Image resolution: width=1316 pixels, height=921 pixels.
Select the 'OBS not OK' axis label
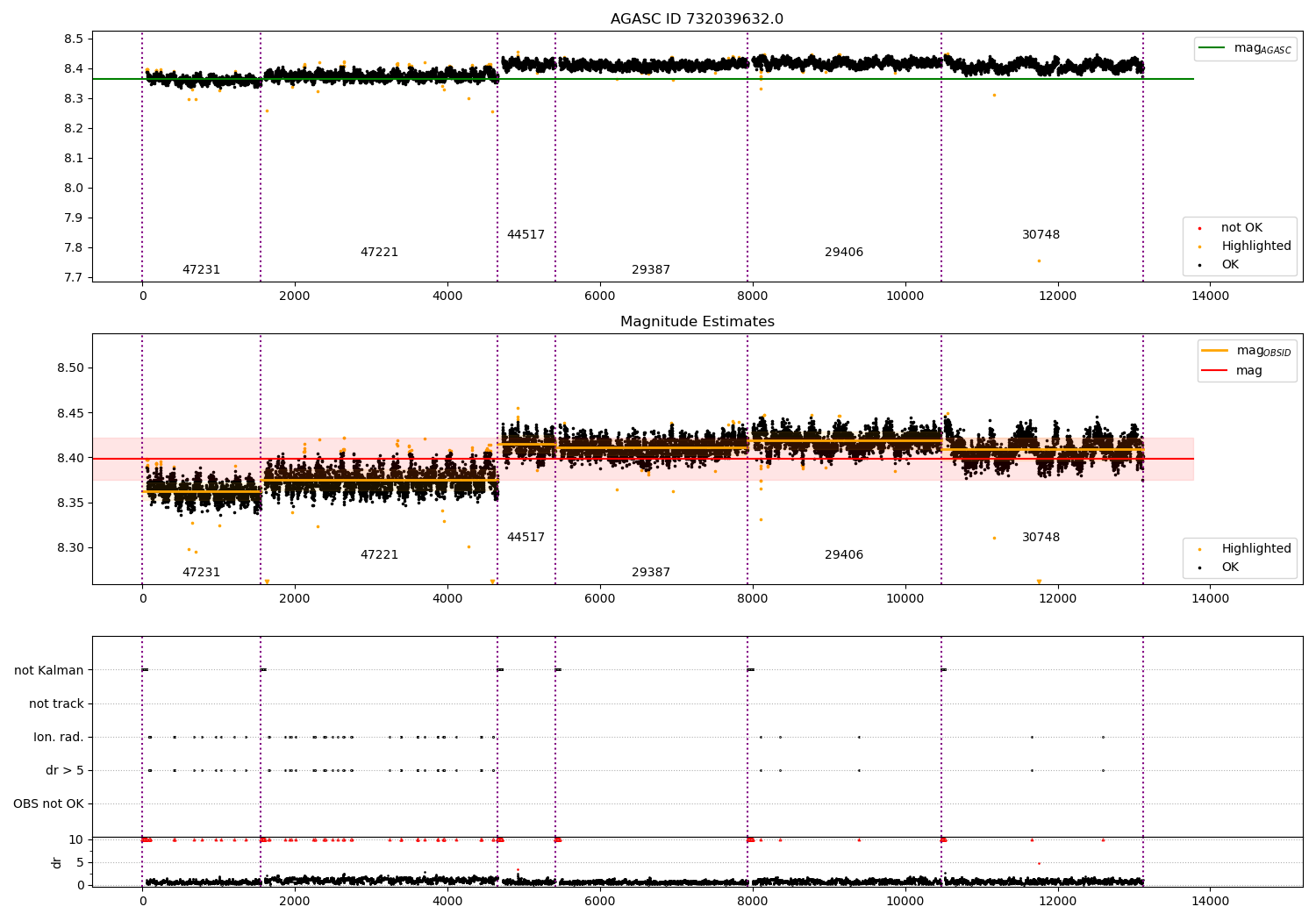pyautogui.click(x=48, y=804)
